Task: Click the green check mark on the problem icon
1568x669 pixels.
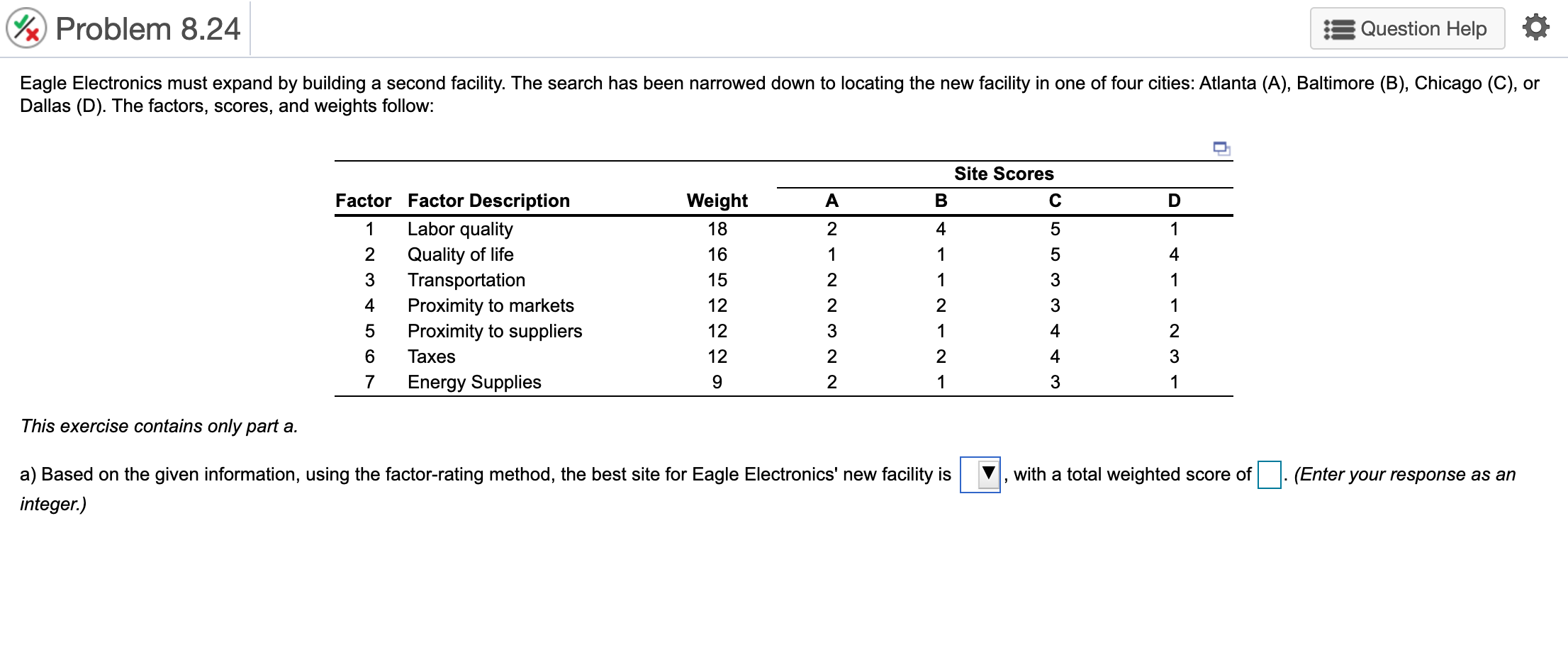Action: (x=20, y=21)
